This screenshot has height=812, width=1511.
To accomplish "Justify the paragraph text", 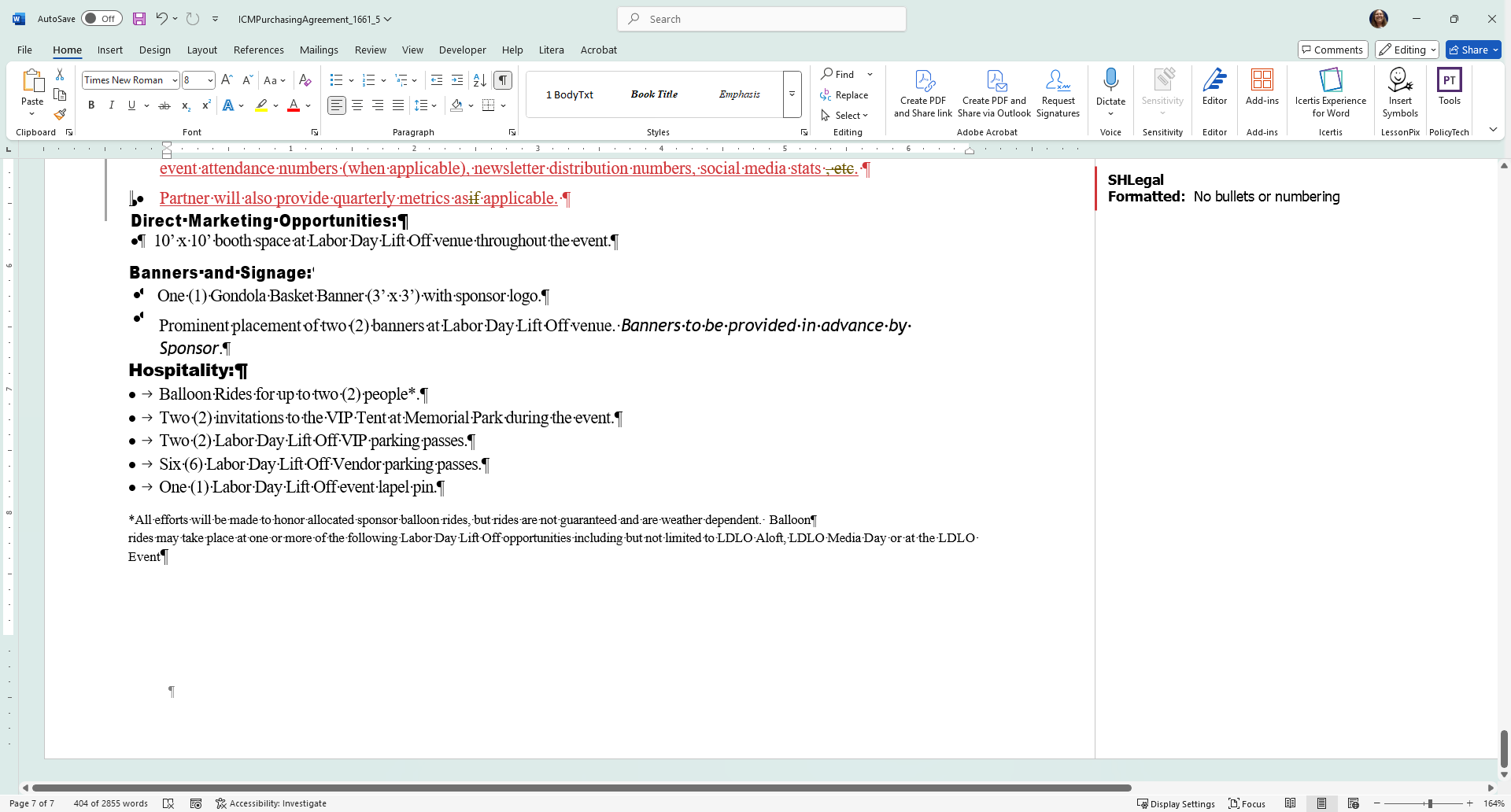I will (398, 105).
